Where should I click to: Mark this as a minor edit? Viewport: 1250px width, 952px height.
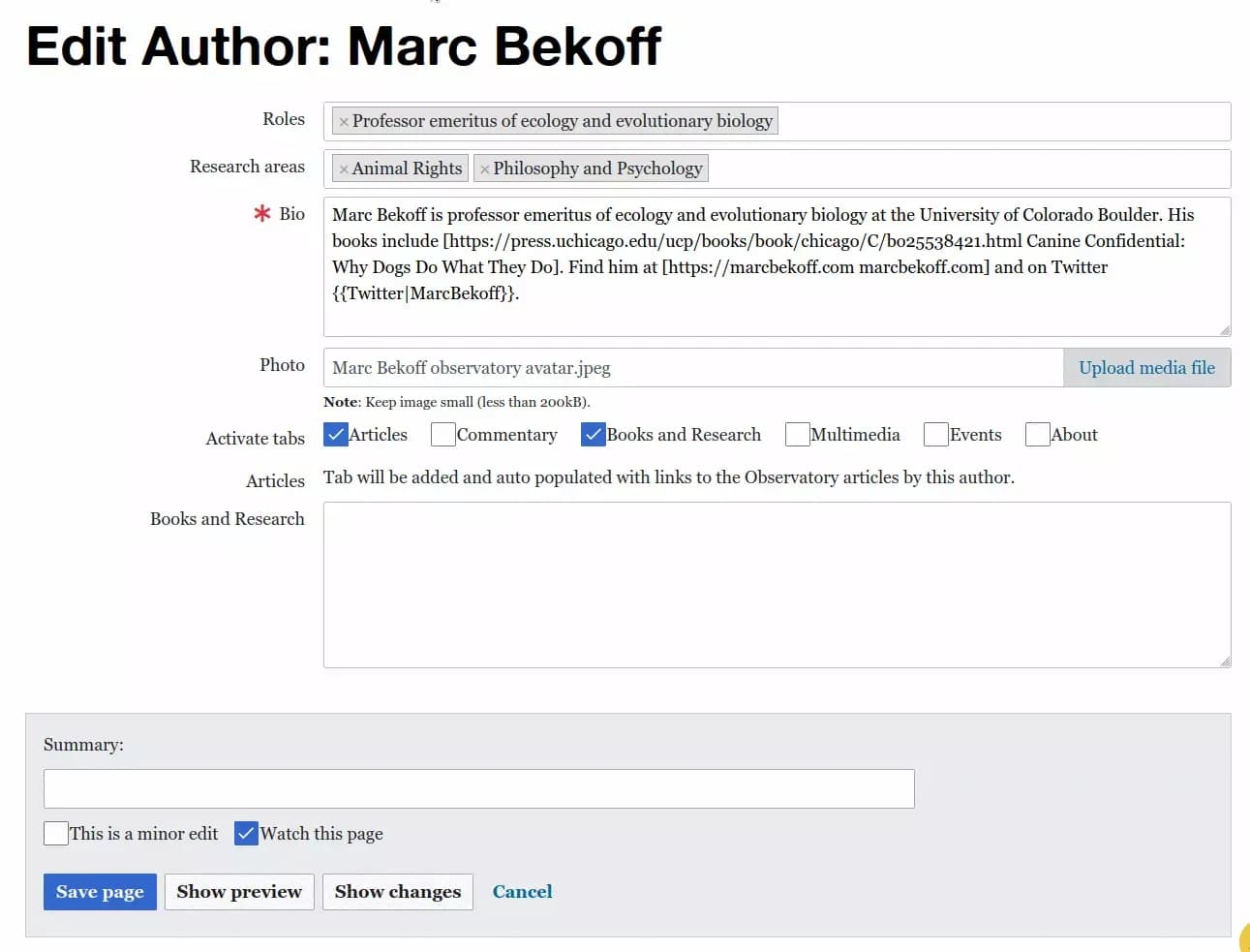(55, 833)
